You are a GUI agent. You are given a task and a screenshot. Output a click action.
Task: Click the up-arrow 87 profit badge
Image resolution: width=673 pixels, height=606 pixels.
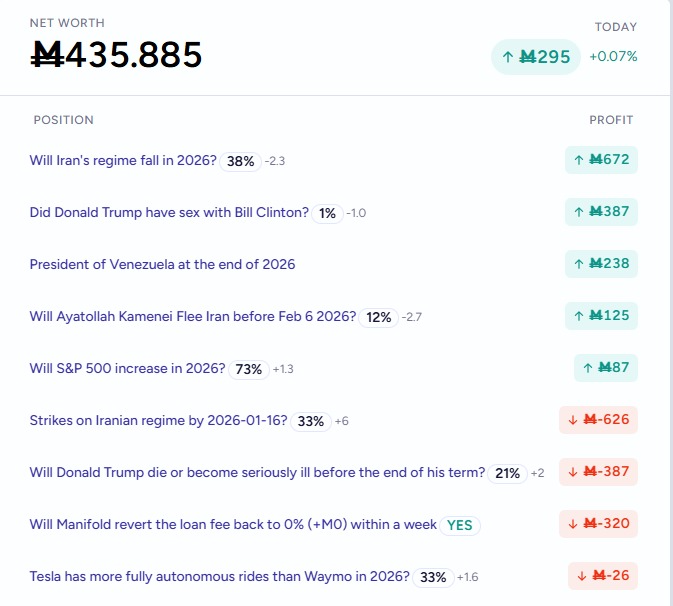605,368
